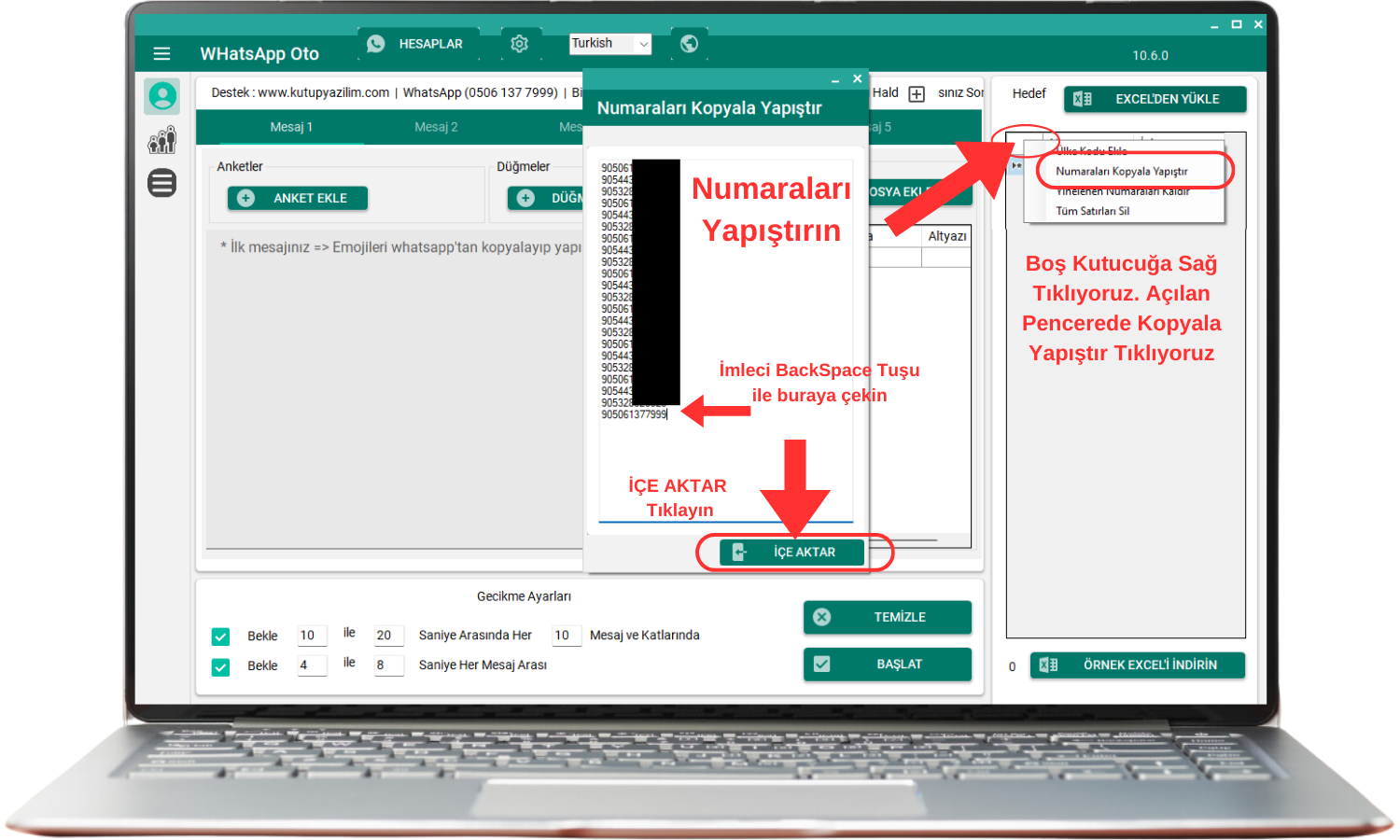This screenshot has height=840, width=1400.
Task: Switch to the Mesaj 1 tab
Action: [x=291, y=127]
